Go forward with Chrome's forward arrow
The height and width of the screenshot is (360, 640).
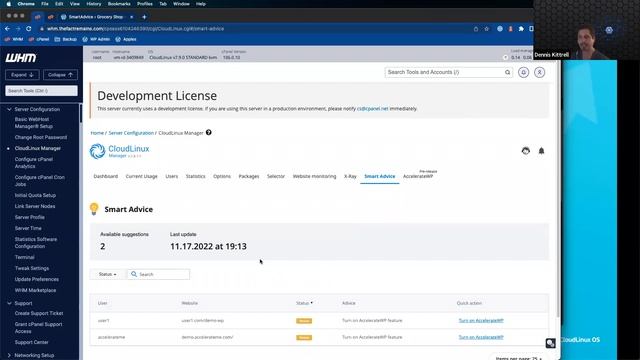pos(18,29)
